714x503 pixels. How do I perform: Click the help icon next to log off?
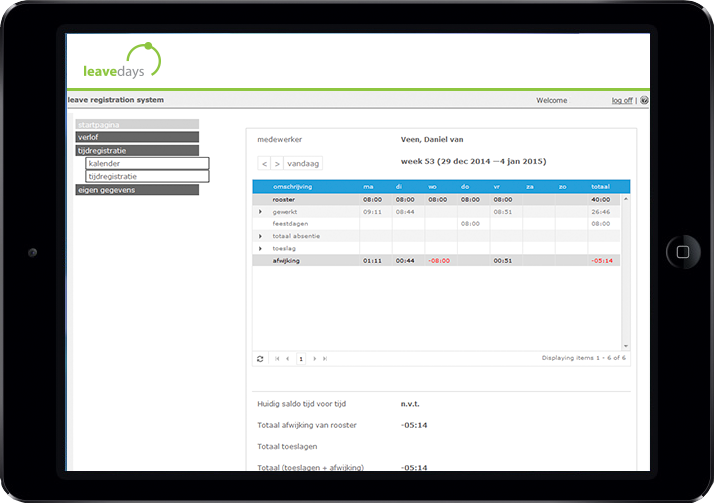tap(644, 100)
